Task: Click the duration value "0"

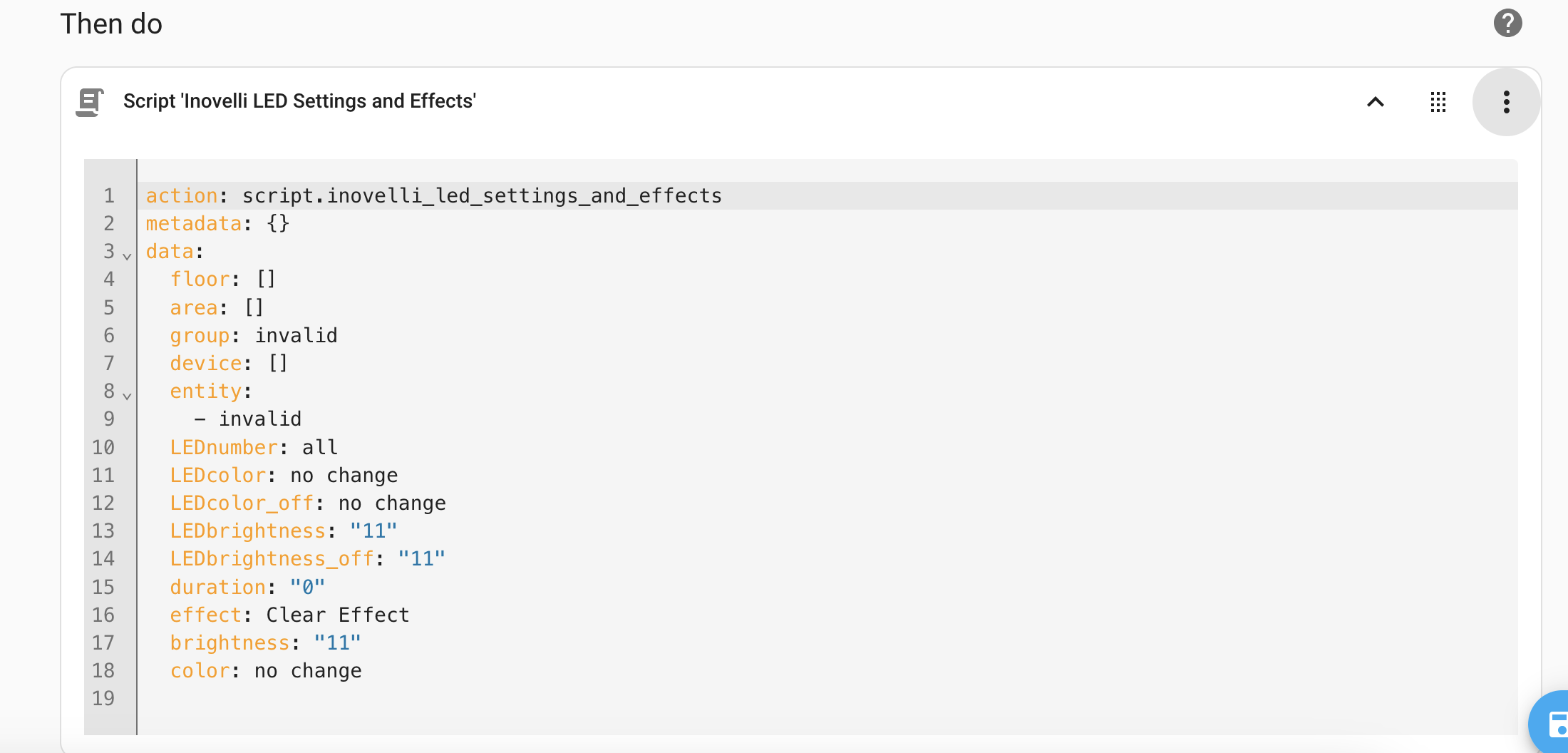Action: pos(308,588)
